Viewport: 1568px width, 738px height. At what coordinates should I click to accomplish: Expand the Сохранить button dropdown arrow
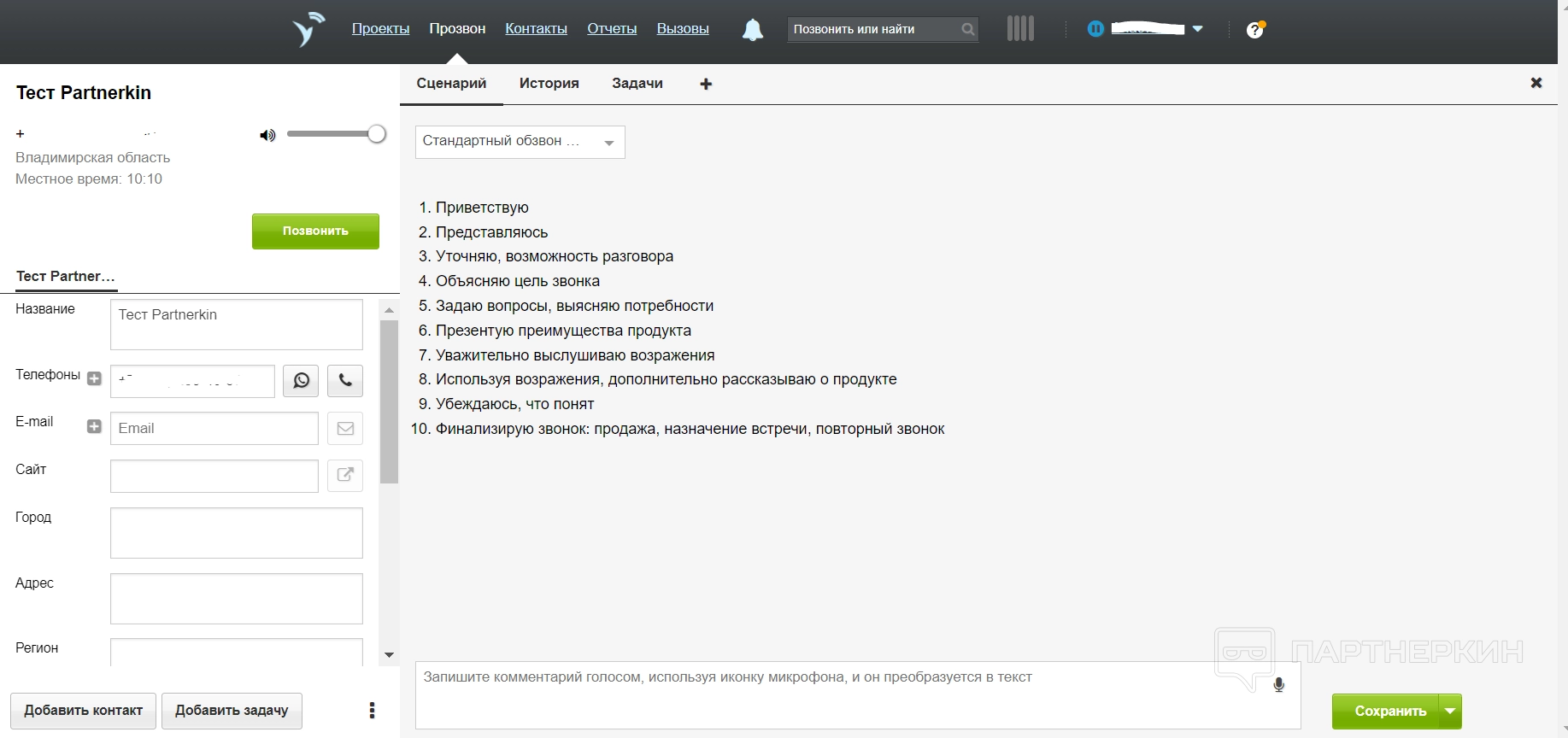point(1450,711)
